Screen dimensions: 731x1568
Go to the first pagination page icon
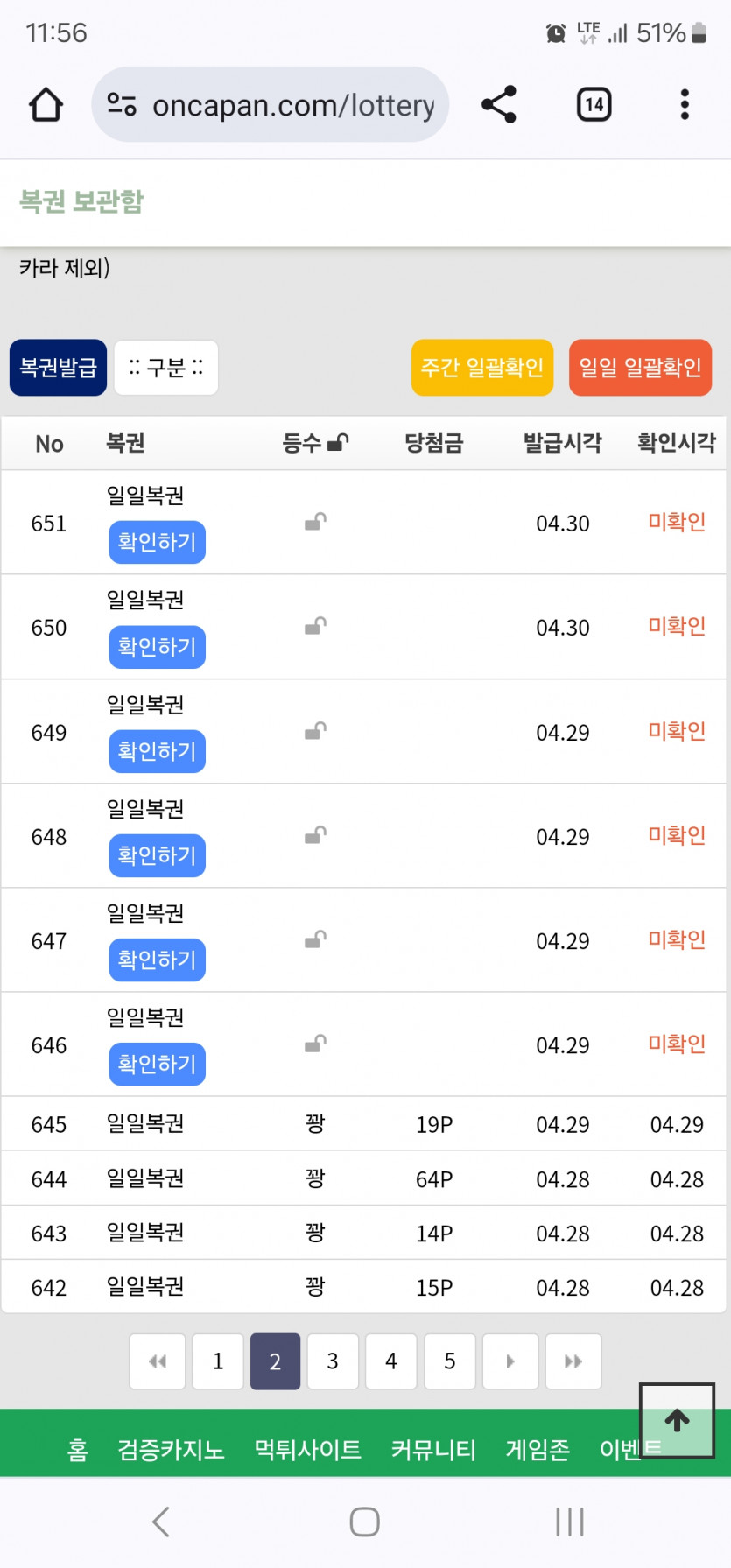(158, 1361)
